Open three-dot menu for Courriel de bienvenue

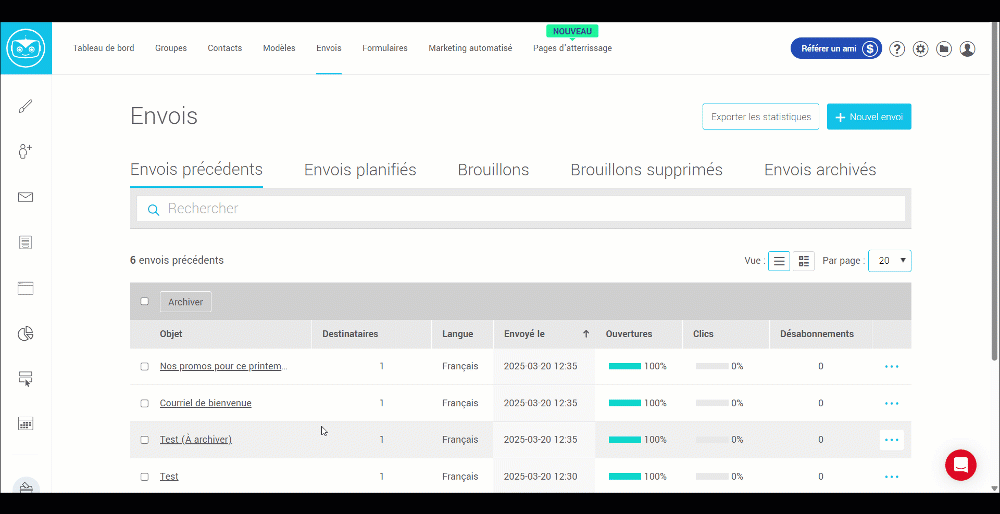tap(891, 403)
